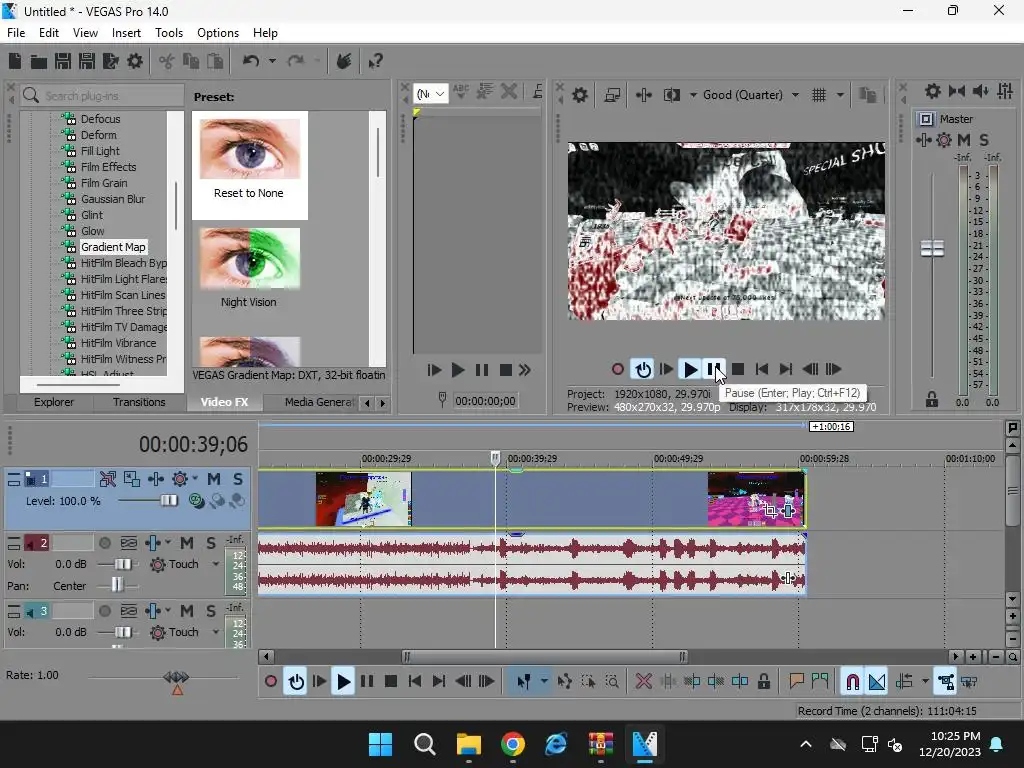
Task: Open Project Properties gear in main toolbar
Action: click(135, 61)
